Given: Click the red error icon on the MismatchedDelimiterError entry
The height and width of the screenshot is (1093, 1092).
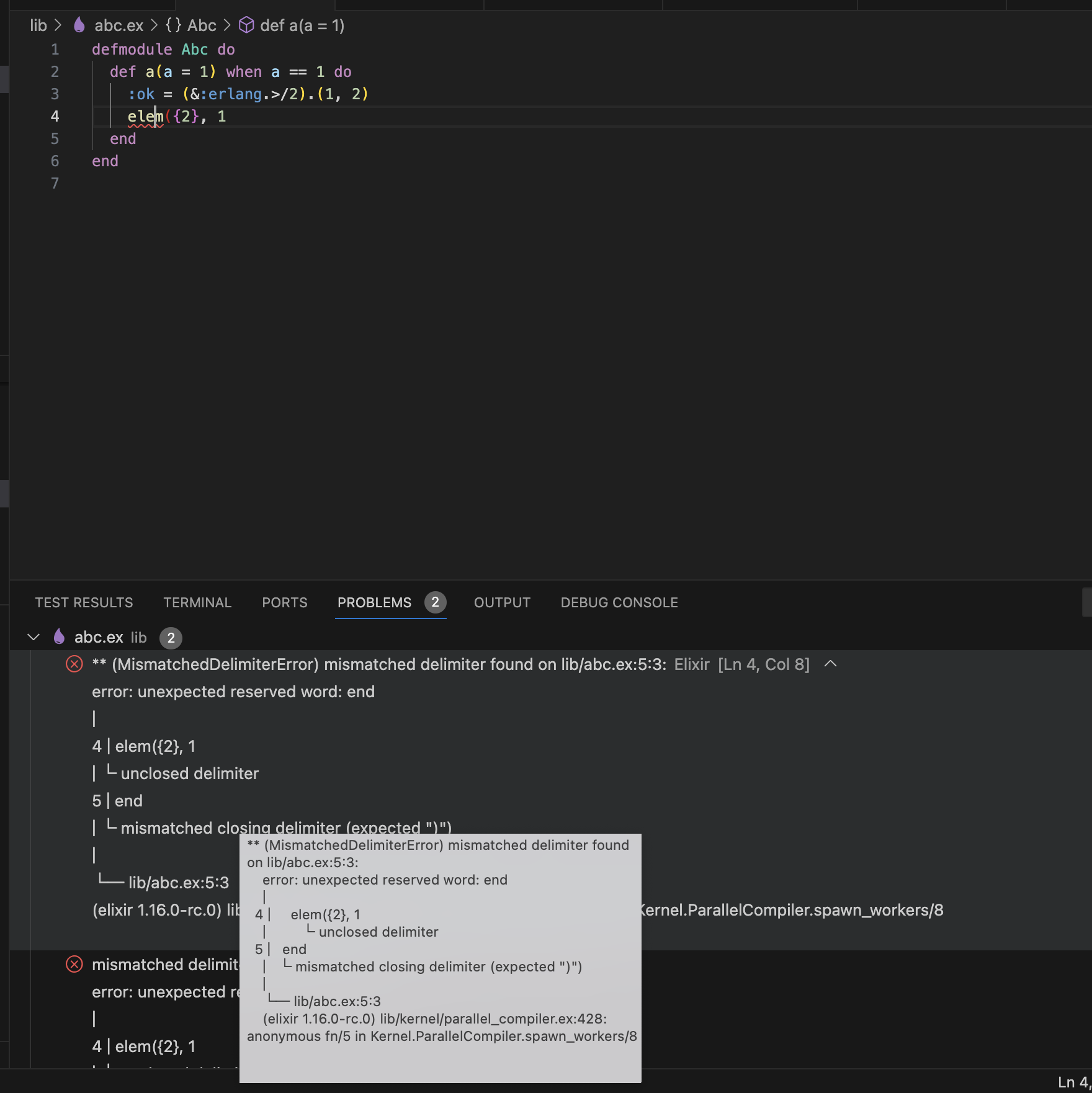Looking at the screenshot, I should coord(74,664).
